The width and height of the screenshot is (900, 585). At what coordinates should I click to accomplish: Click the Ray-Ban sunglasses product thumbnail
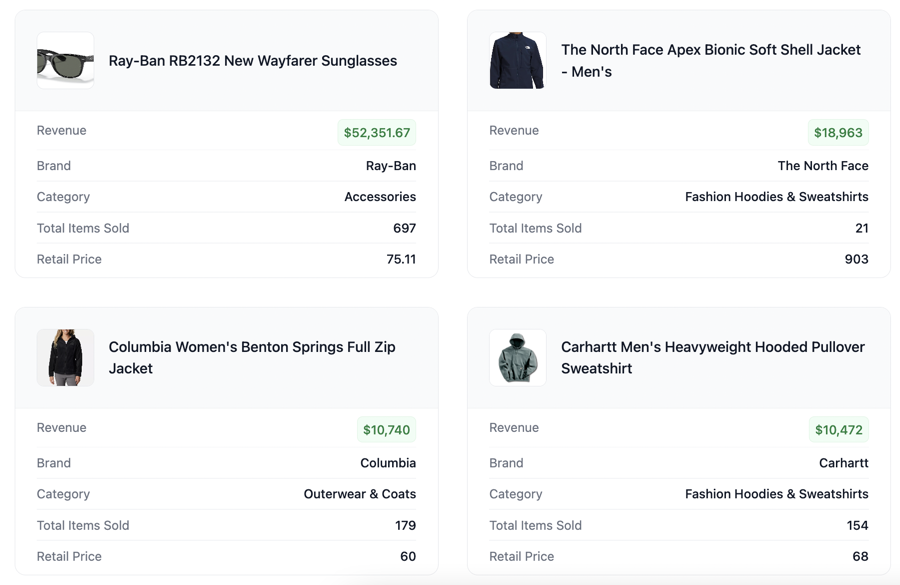(65, 61)
